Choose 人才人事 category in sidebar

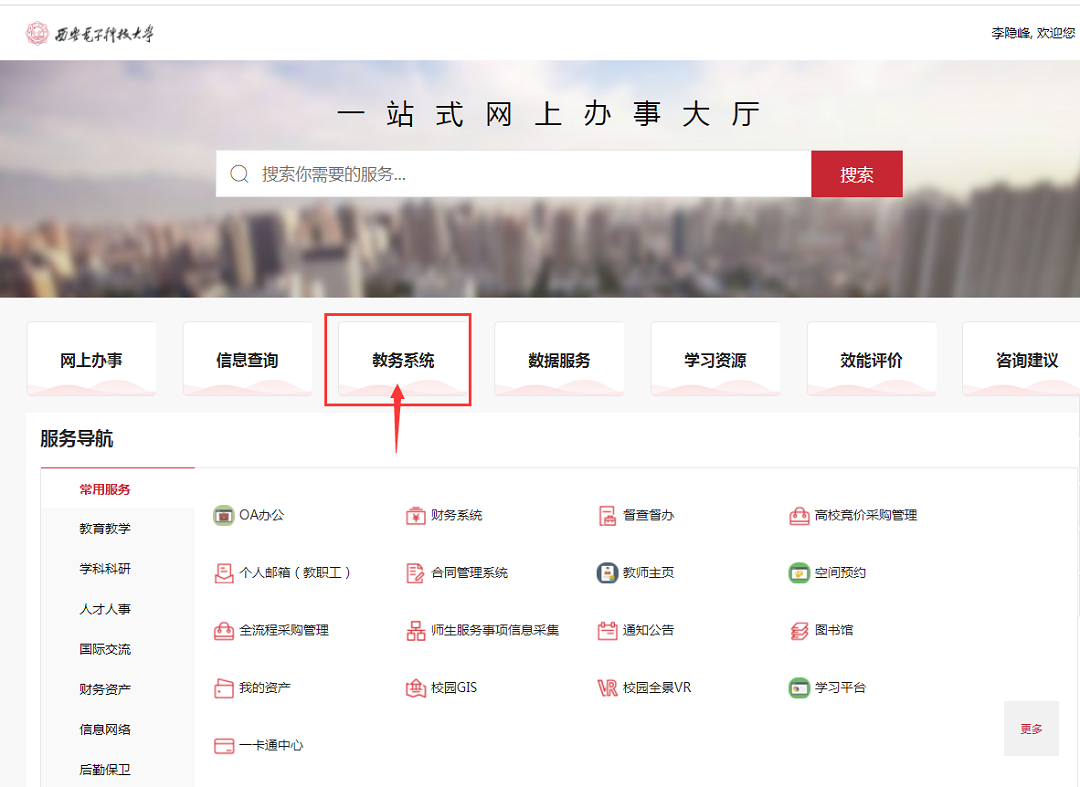pyautogui.click(x=105, y=609)
